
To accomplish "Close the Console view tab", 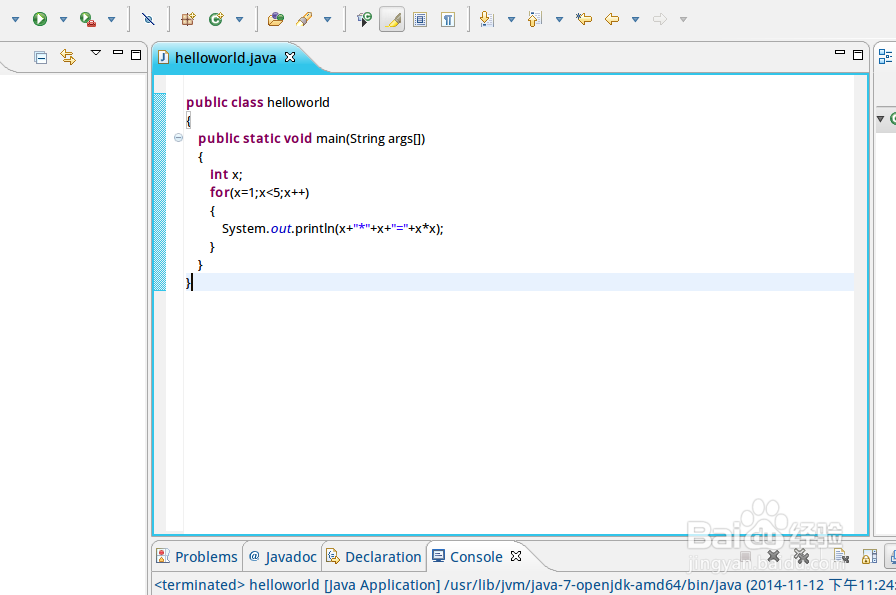I will pyautogui.click(x=516, y=556).
